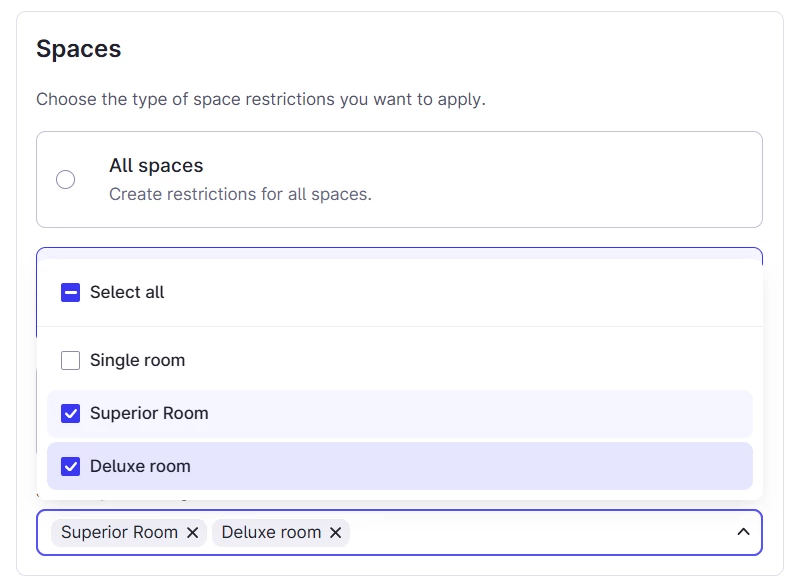Image resolution: width=800 pixels, height=585 pixels.
Task: Click the Spaces section heading
Action: (78, 49)
